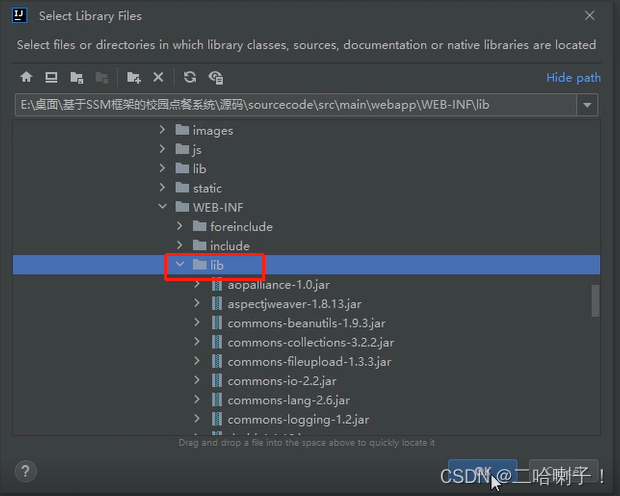Image resolution: width=620 pixels, height=496 pixels.
Task: Click the vertical scrollbar thumb
Action: (595, 301)
